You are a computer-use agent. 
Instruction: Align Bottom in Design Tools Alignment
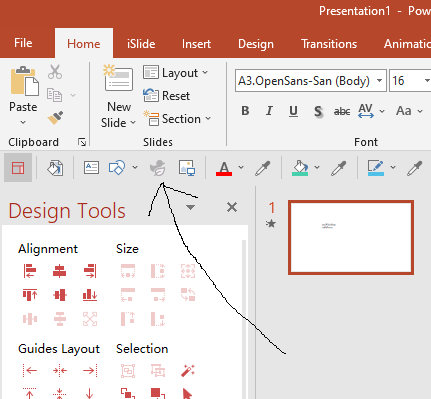point(90,295)
